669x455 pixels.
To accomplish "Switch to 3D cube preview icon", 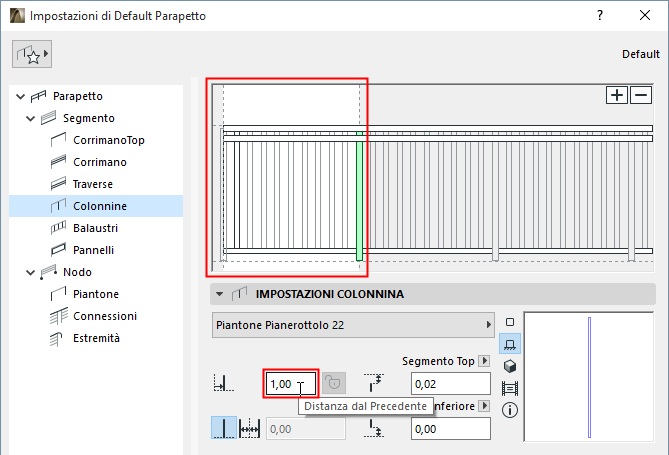I will coord(510,366).
